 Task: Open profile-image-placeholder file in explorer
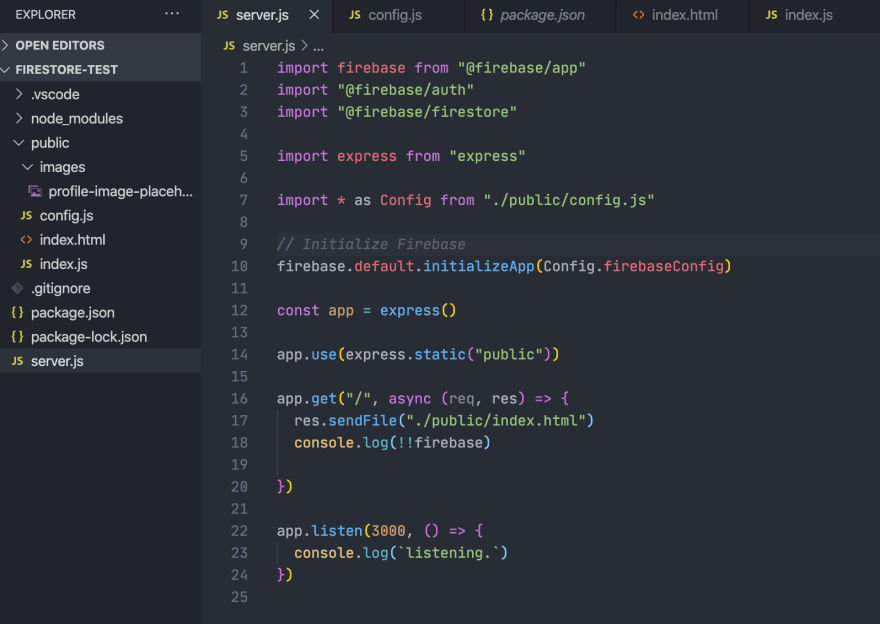tap(100, 191)
